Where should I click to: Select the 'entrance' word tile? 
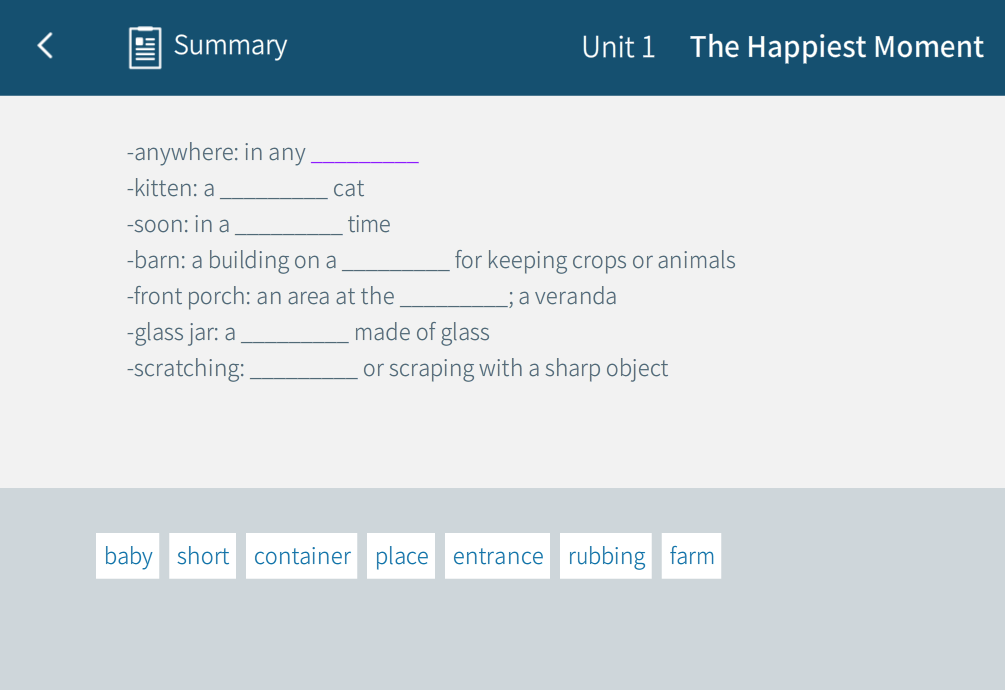point(498,556)
